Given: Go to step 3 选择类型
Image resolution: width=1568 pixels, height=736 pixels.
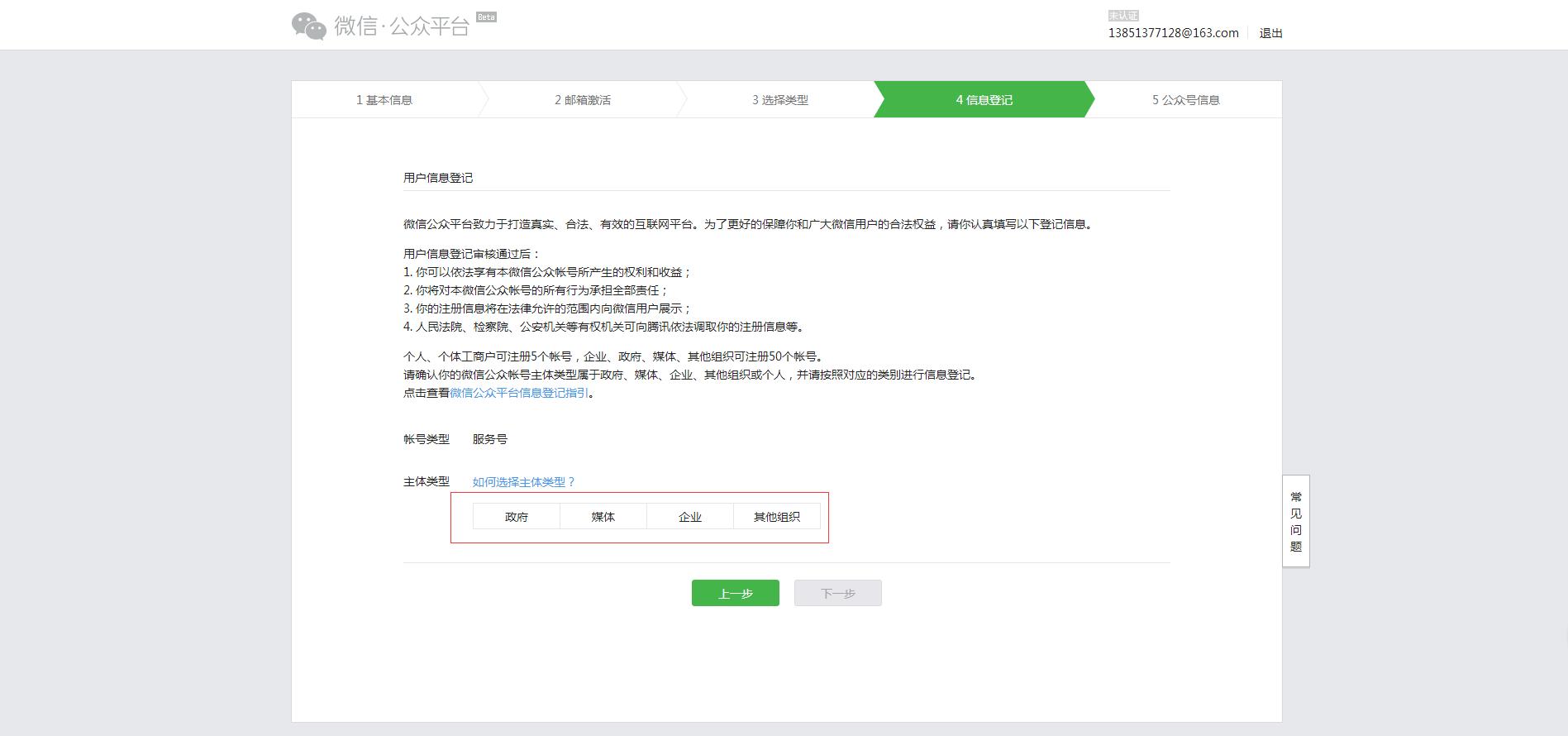Looking at the screenshot, I should click(x=780, y=100).
